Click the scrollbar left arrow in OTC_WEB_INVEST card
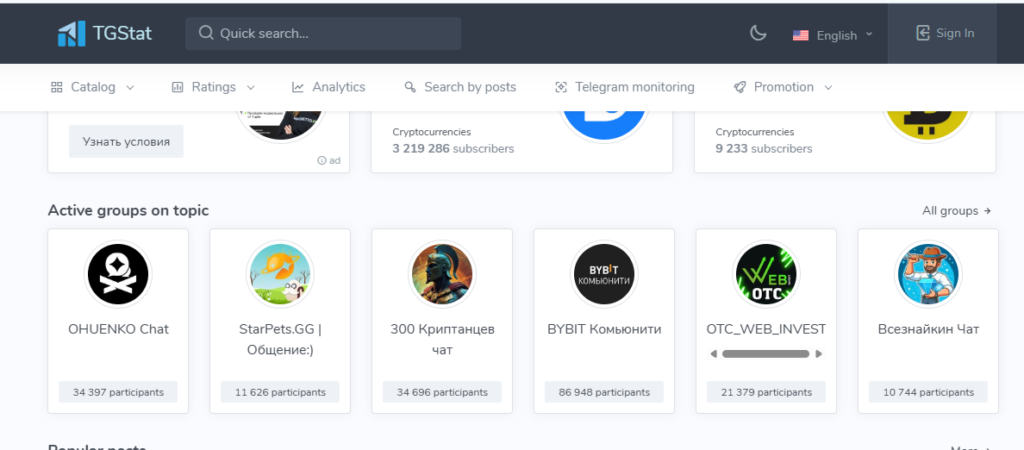The image size is (1024, 450). tap(714, 354)
